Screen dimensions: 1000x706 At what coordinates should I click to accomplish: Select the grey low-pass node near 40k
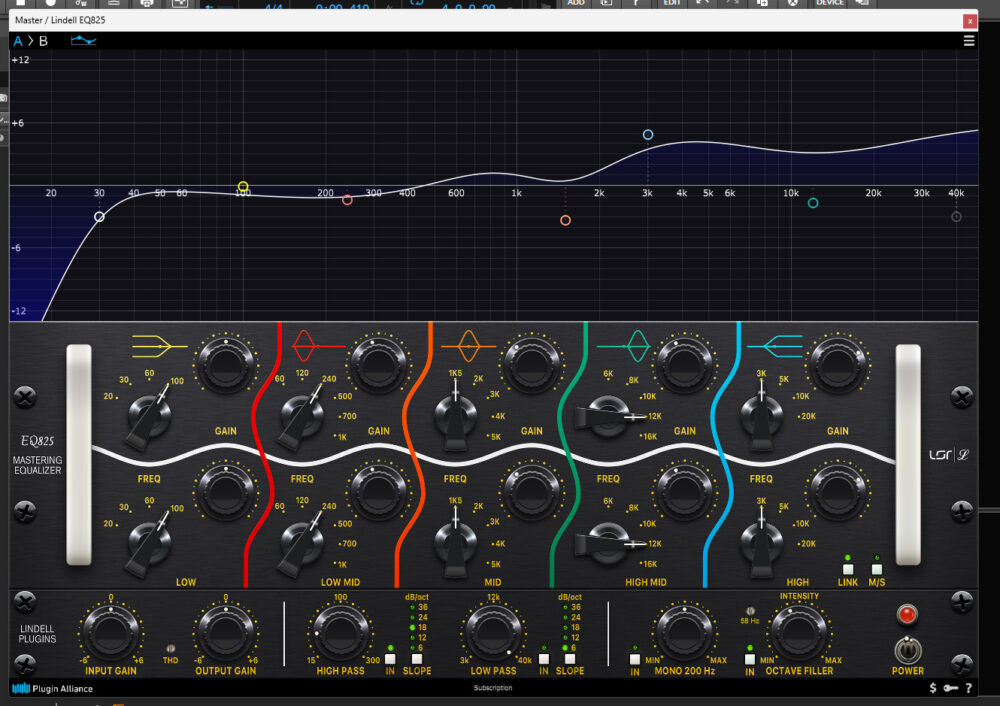(x=957, y=217)
